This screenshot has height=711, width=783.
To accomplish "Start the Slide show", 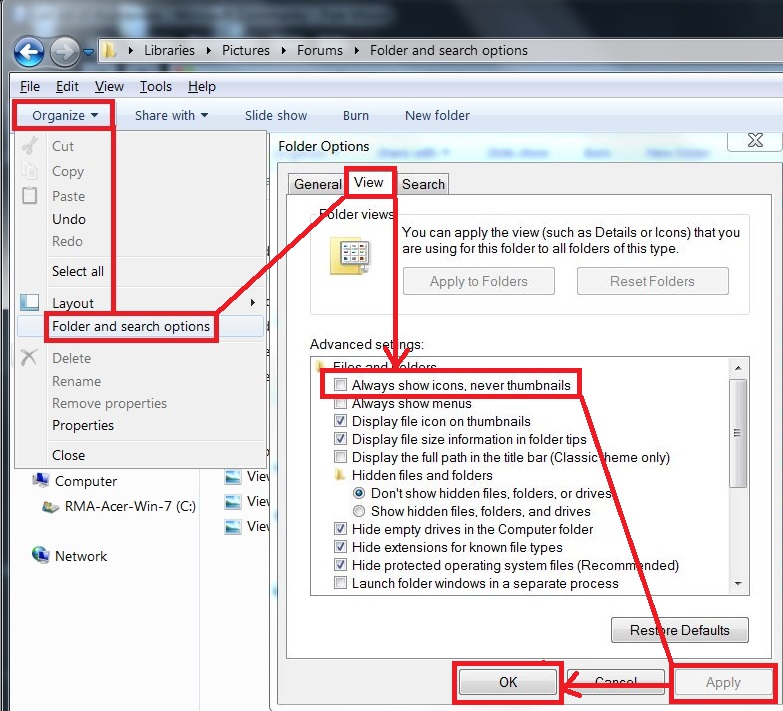I will point(276,115).
